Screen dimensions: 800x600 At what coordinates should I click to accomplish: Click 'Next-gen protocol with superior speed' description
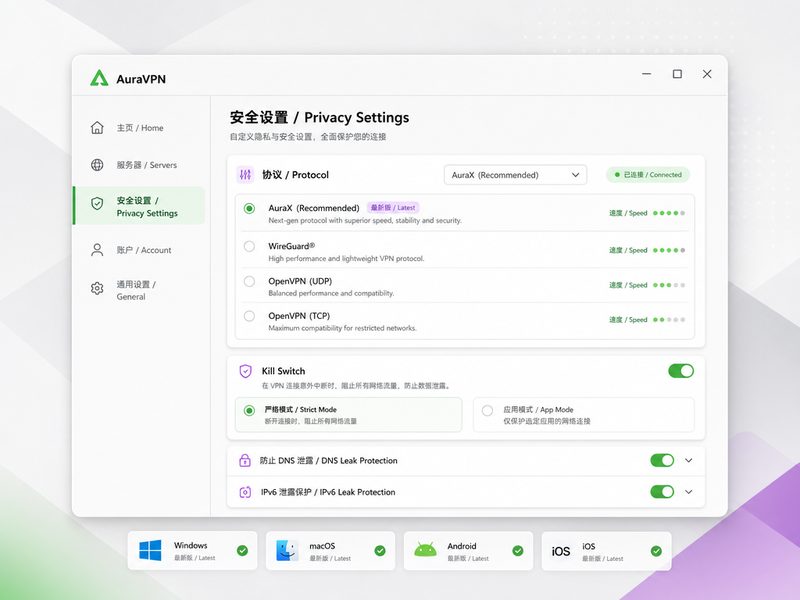(x=365, y=220)
